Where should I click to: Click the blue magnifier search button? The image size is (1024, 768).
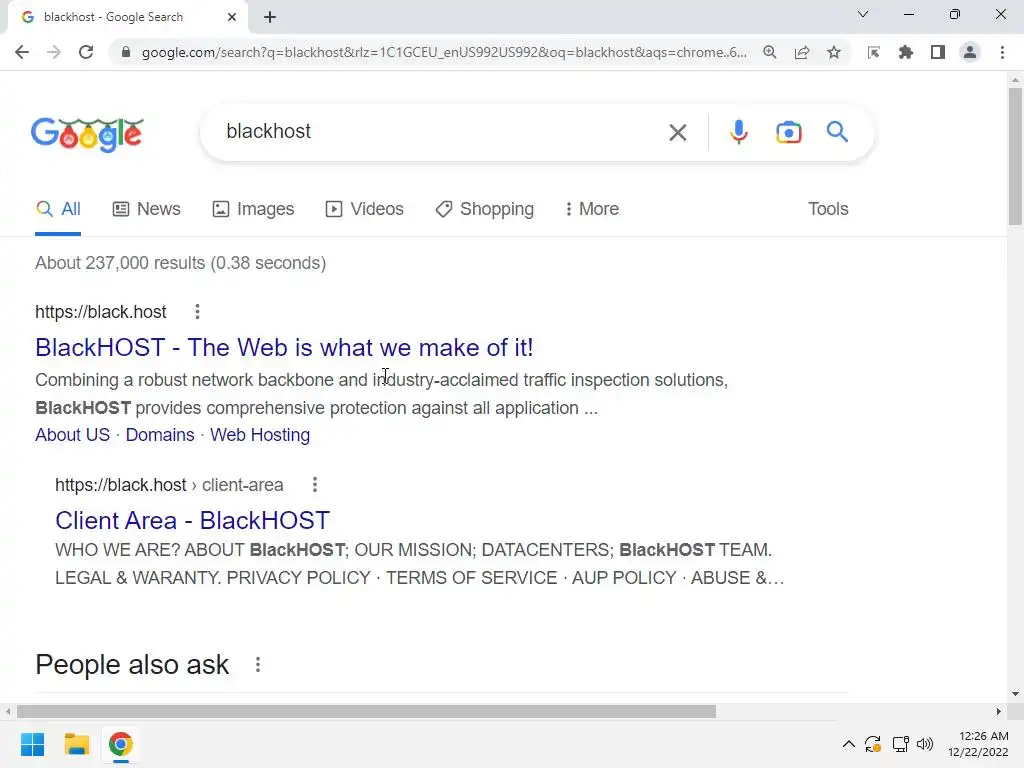(x=837, y=132)
